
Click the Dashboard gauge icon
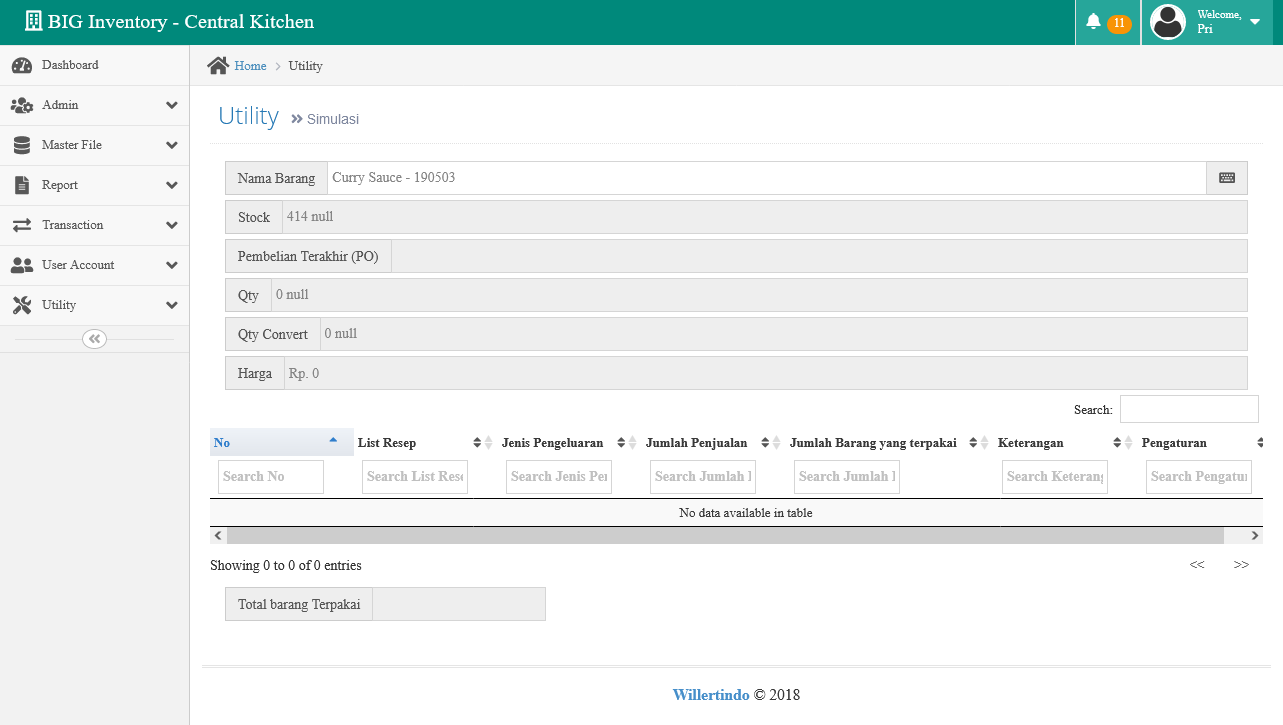click(22, 66)
